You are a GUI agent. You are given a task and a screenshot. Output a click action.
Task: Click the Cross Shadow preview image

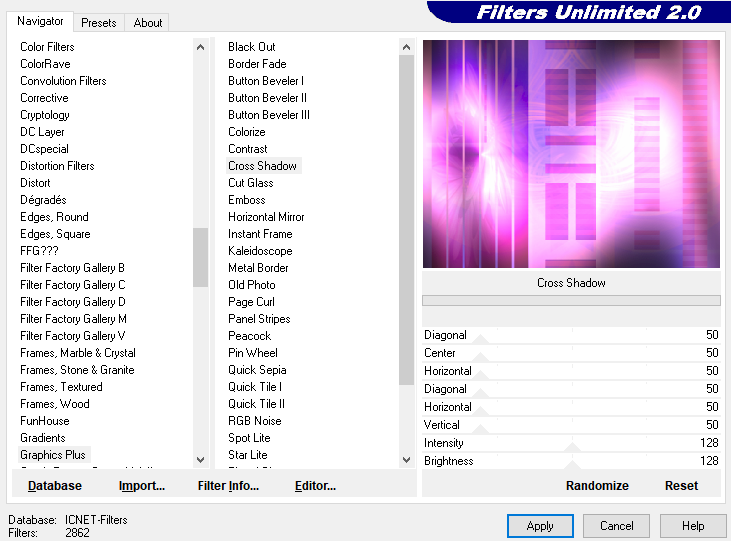click(571, 154)
